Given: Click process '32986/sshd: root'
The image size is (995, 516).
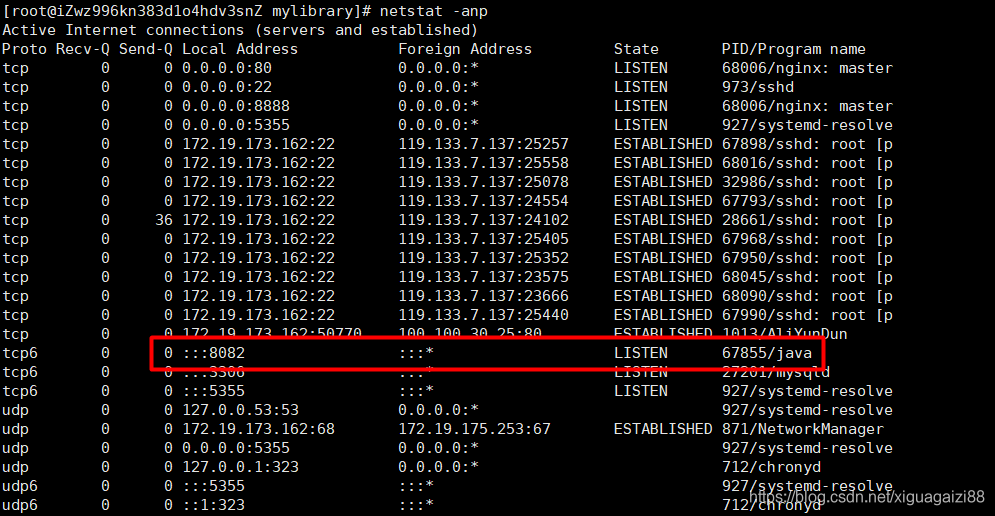Looking at the screenshot, I should coord(793,182).
